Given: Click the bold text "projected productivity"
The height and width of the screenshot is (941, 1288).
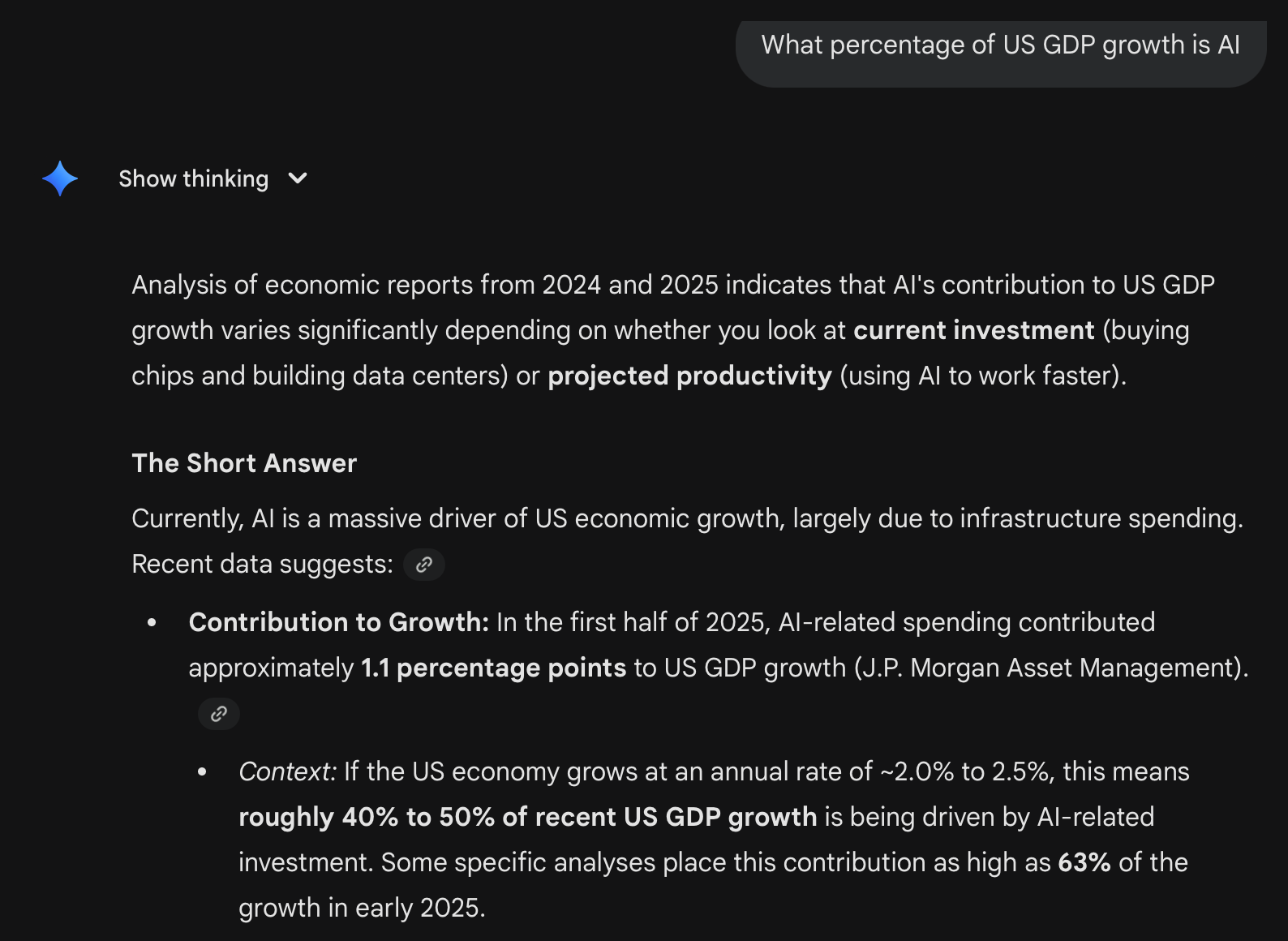Looking at the screenshot, I should 689,376.
